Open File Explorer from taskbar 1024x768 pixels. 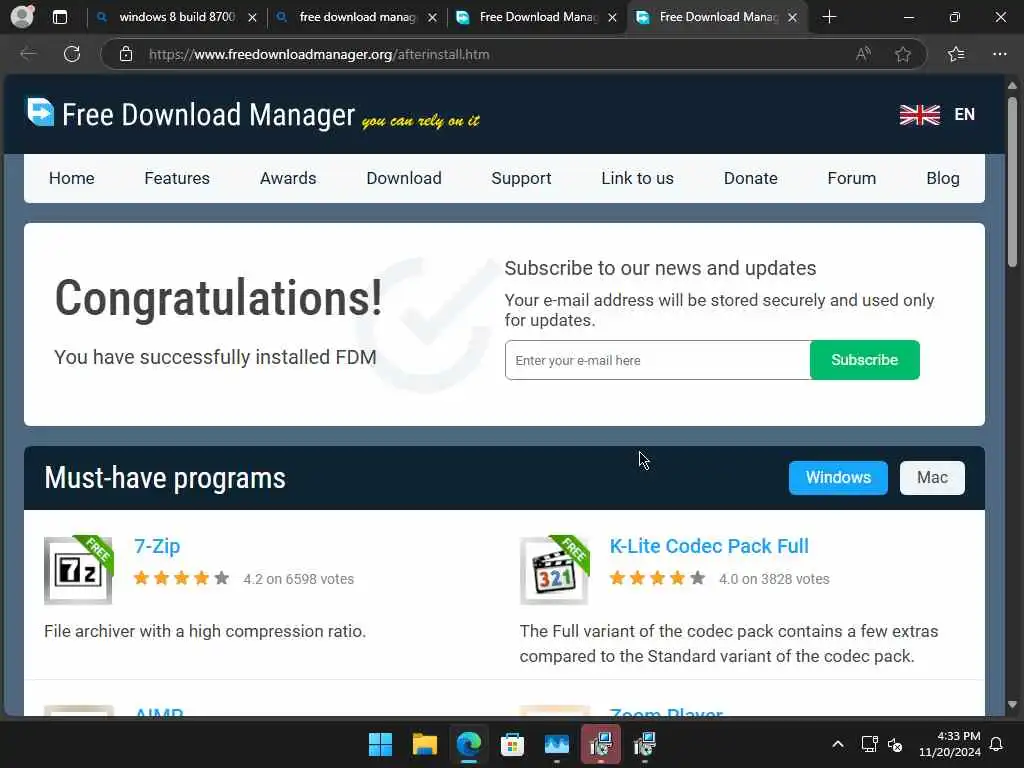pos(424,744)
